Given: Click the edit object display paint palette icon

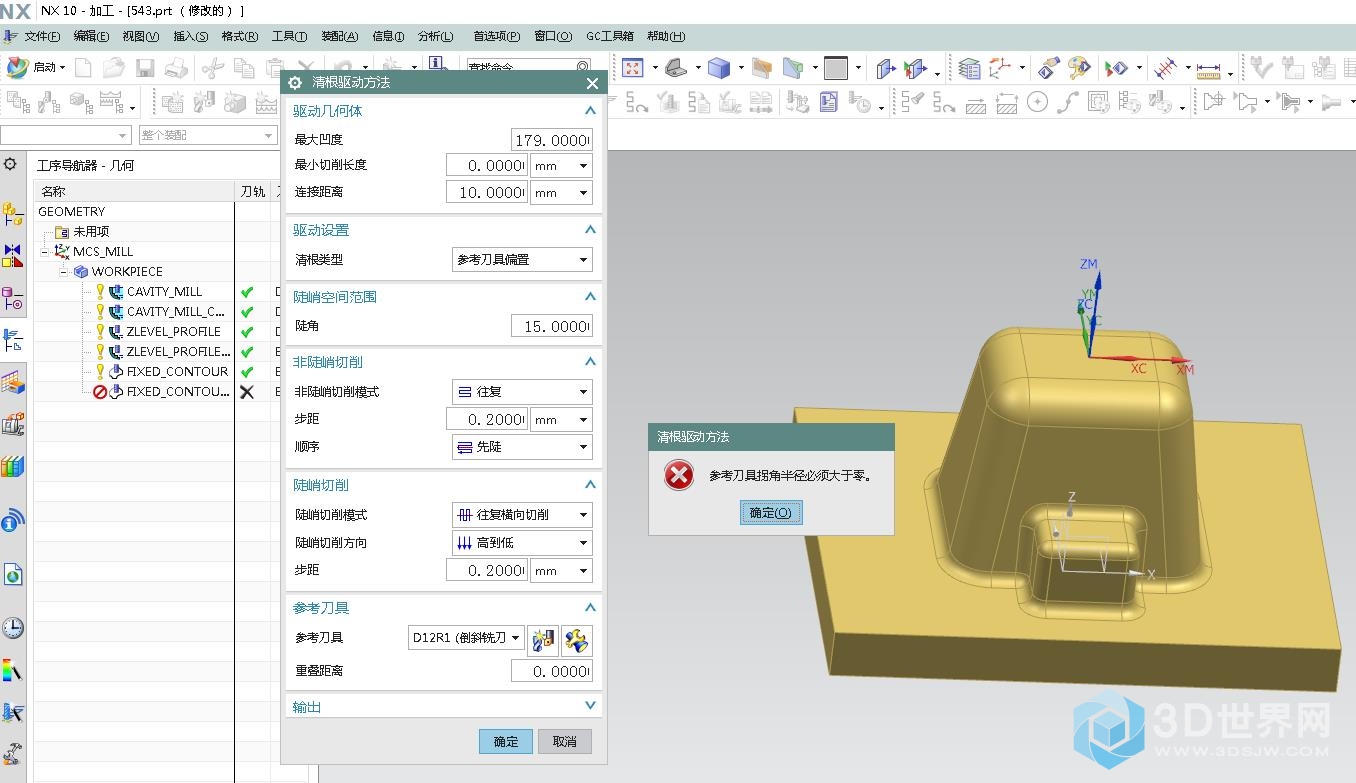Looking at the screenshot, I should [x=1078, y=68].
